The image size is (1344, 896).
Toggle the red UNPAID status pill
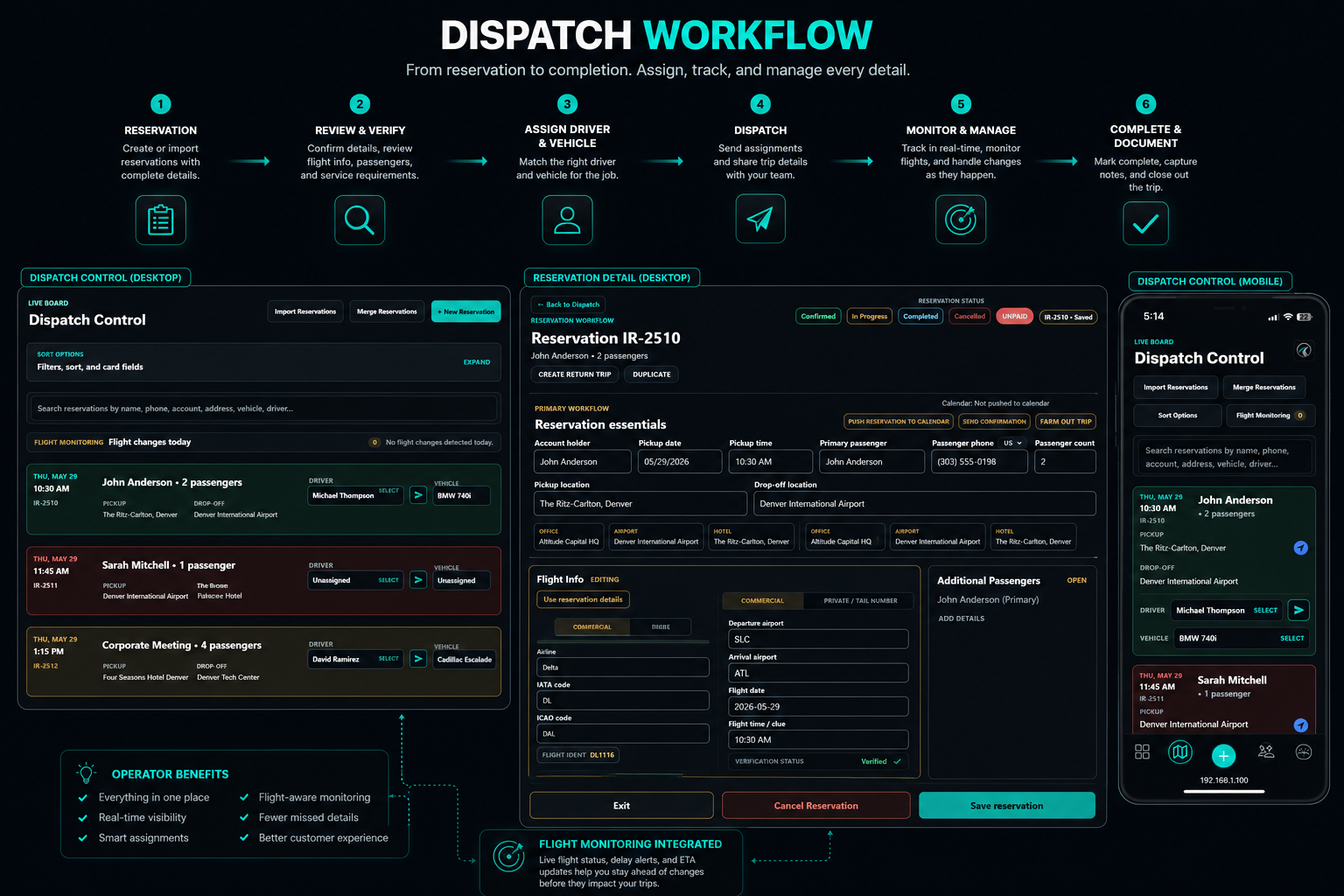click(1015, 317)
